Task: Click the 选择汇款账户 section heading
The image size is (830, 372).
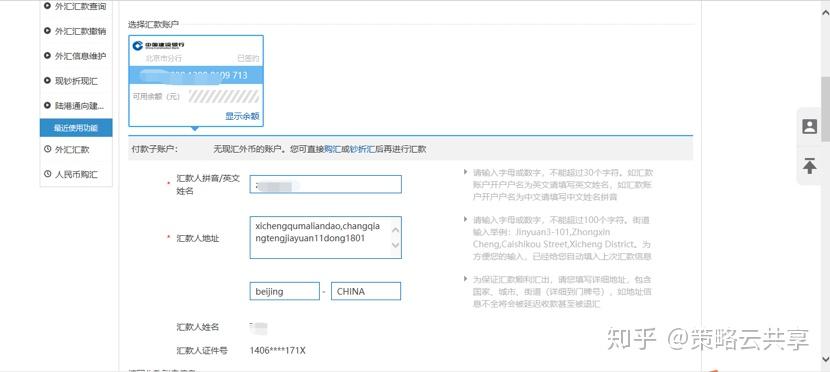Action: (154, 24)
